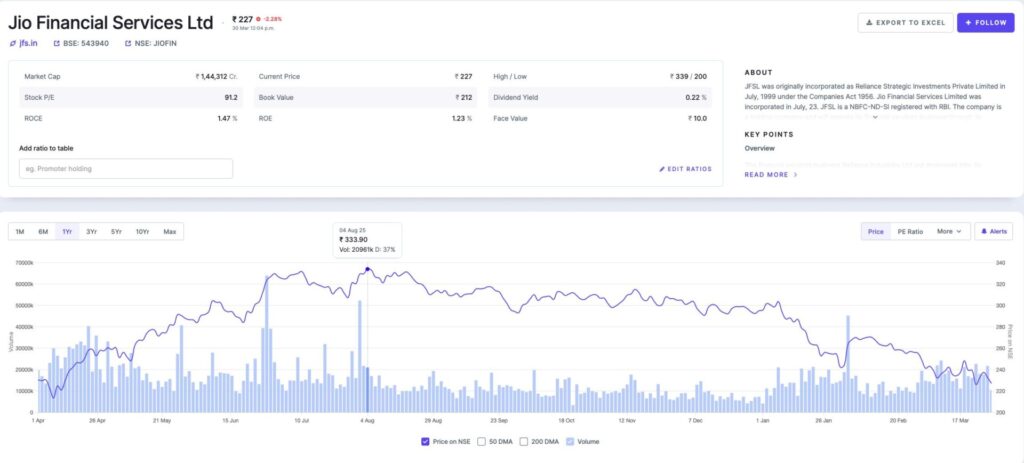Show the Max time range

169,232
